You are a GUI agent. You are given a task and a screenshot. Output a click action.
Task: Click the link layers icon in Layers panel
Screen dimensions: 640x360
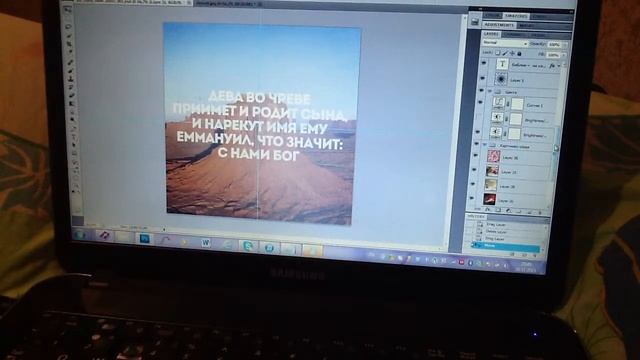pyautogui.click(x=477, y=210)
